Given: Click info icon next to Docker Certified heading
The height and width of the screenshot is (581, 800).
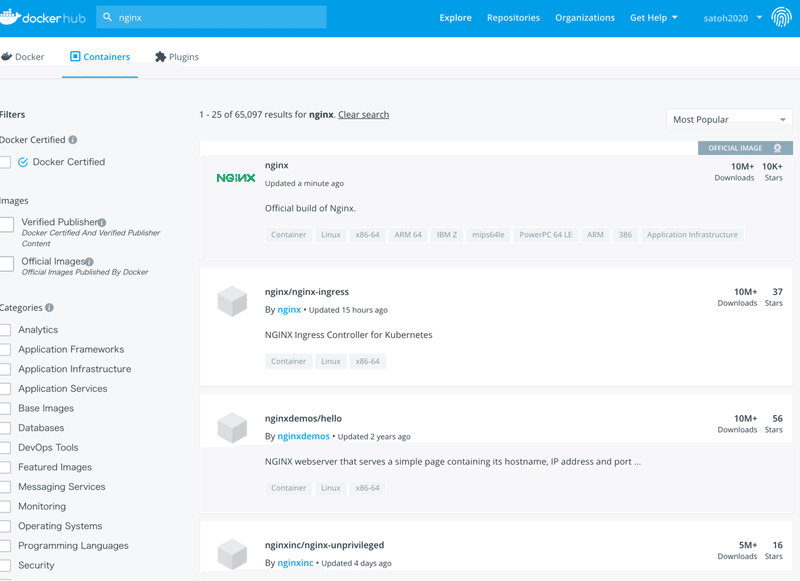Looking at the screenshot, I should pyautogui.click(x=73, y=140).
